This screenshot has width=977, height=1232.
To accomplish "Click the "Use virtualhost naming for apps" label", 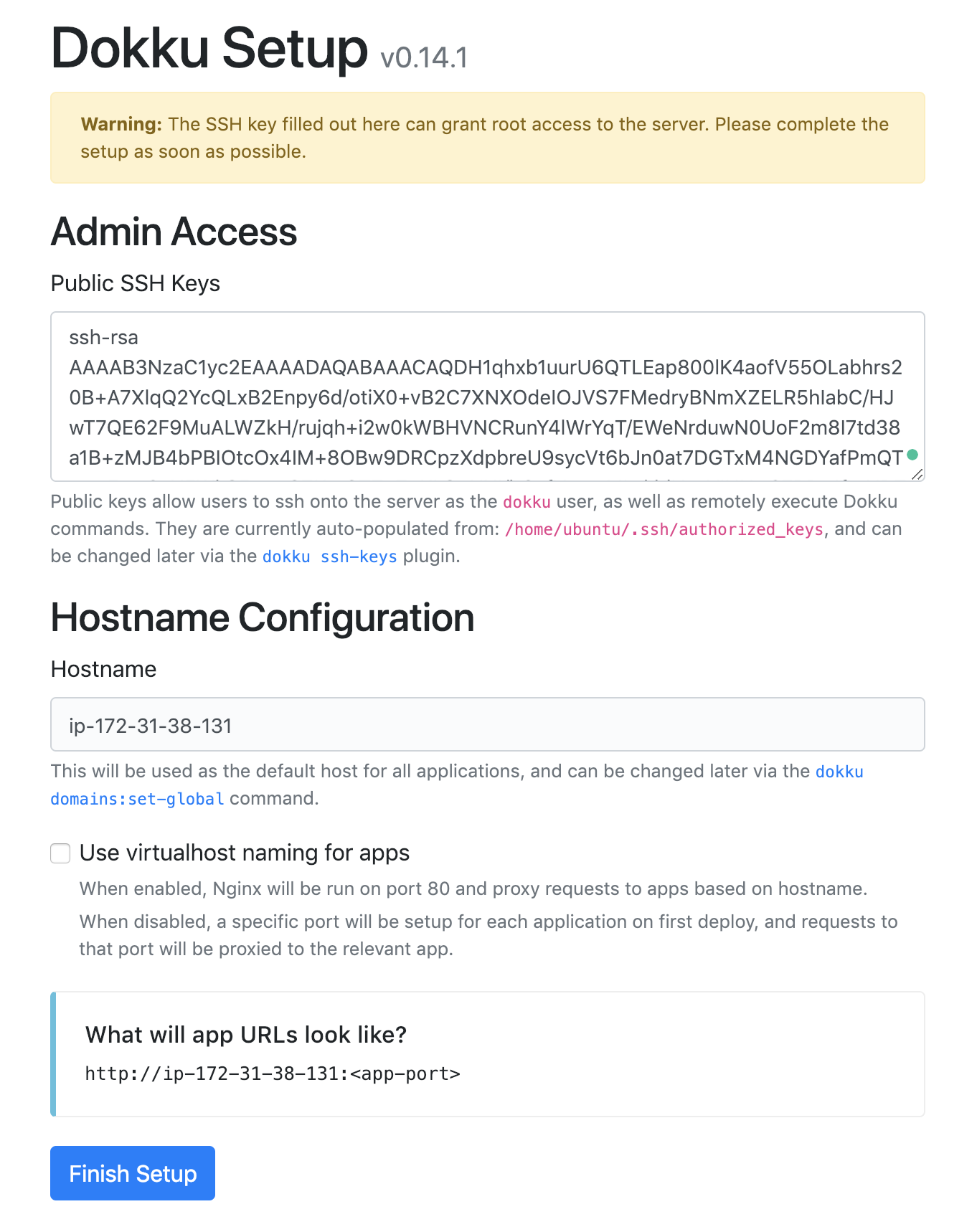I will pyautogui.click(x=245, y=853).
